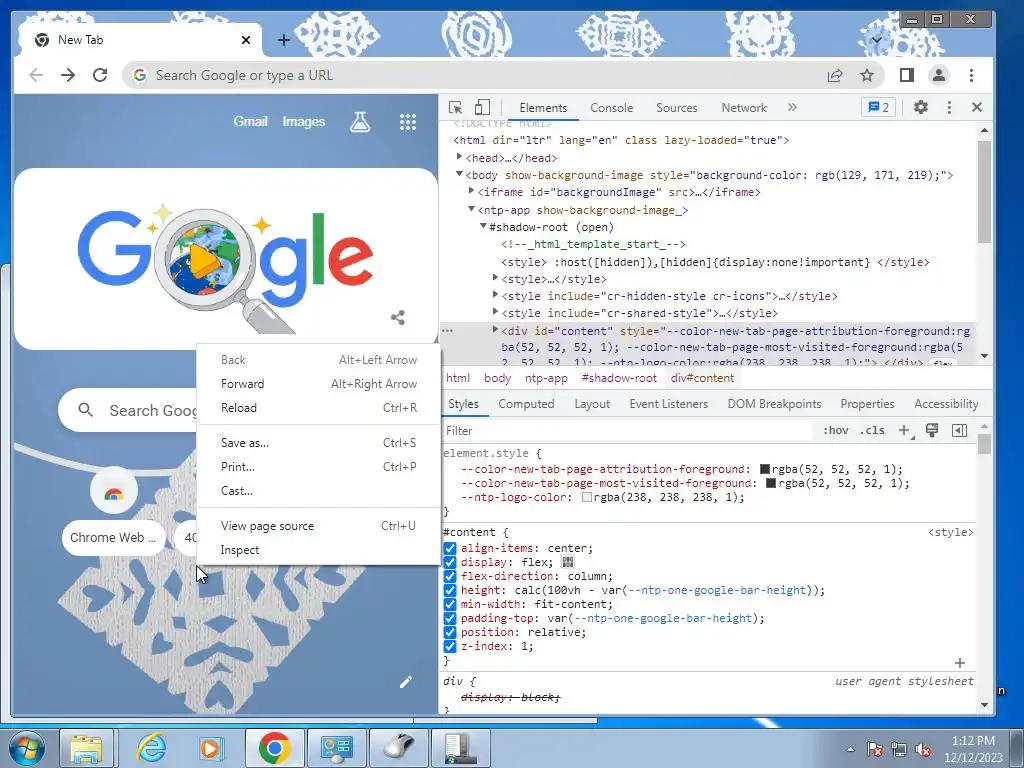Open the dark attribution-foreground color swatch
The height and width of the screenshot is (768, 1024).
pyautogui.click(x=765, y=469)
